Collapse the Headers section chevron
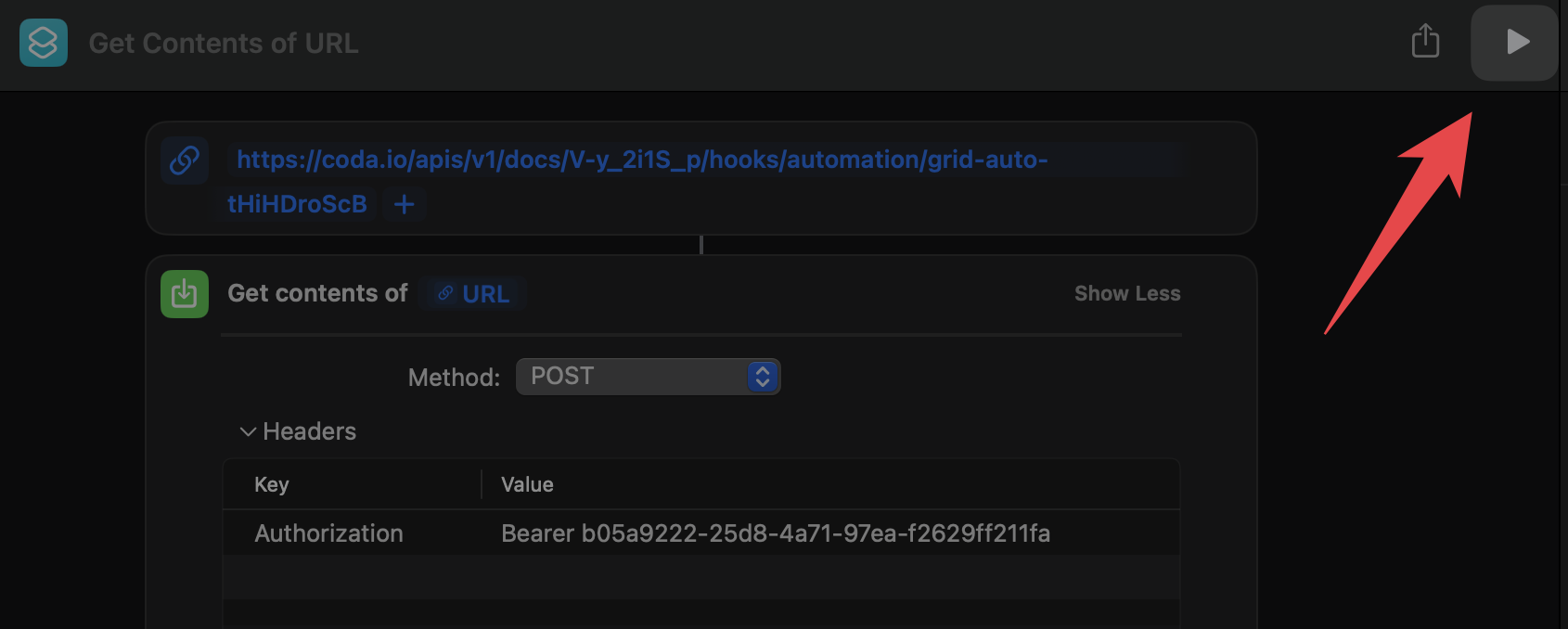 coord(248,431)
